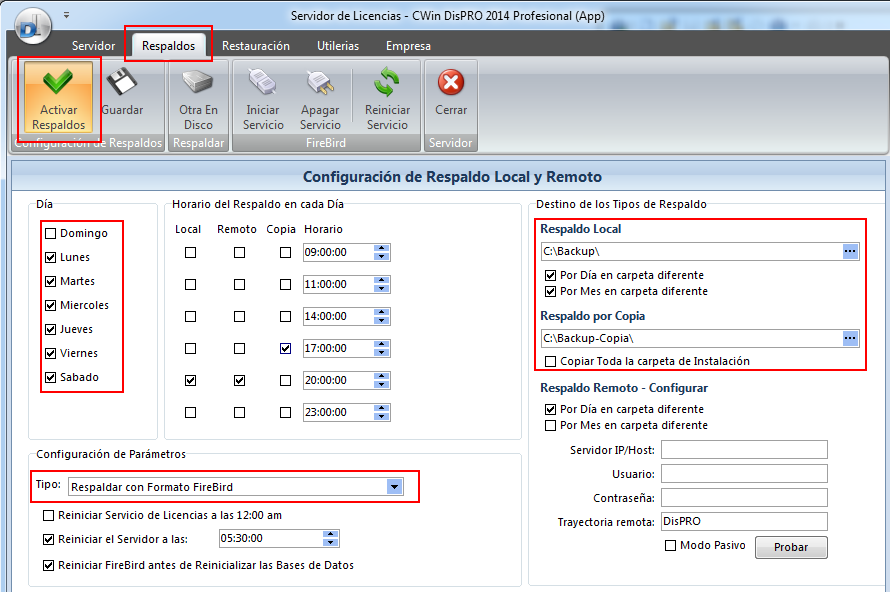Toggle the Modo Pasivo checkbox
Image resolution: width=890 pixels, height=592 pixels.
click(x=671, y=546)
